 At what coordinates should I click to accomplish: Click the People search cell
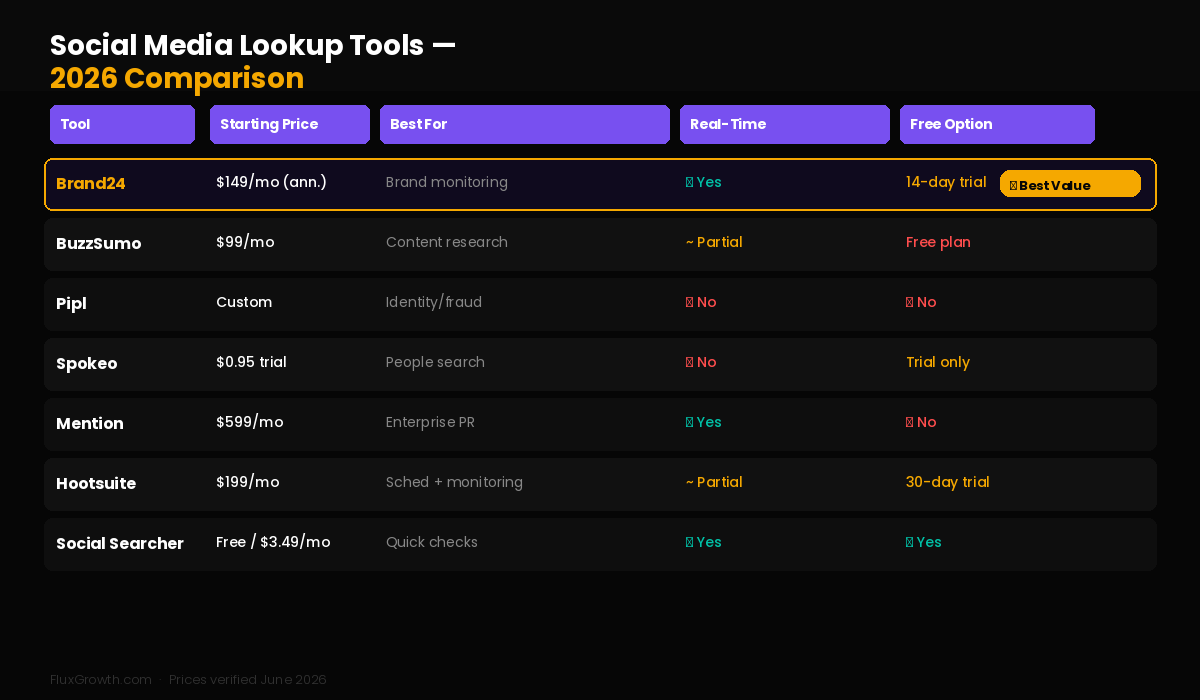point(435,362)
